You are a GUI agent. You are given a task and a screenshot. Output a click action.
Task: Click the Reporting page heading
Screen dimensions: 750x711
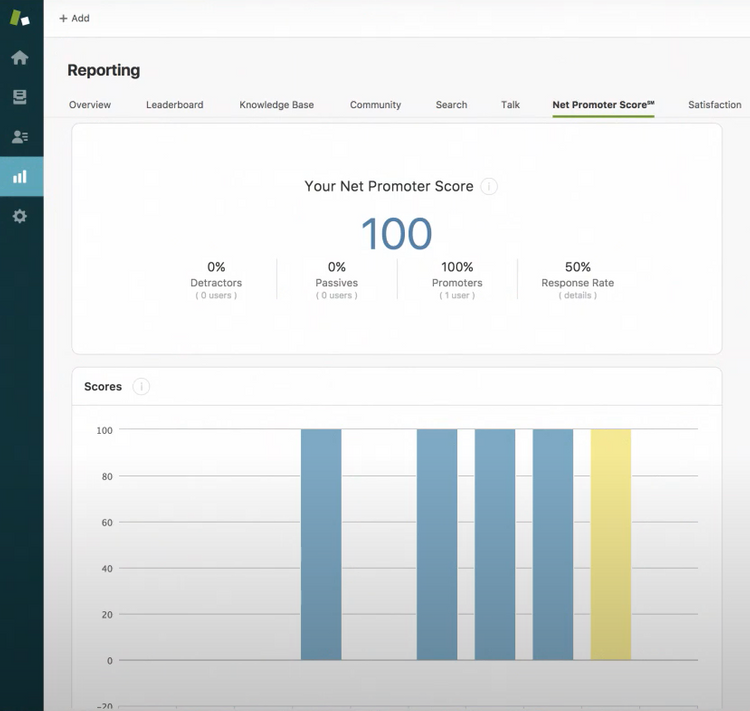104,70
